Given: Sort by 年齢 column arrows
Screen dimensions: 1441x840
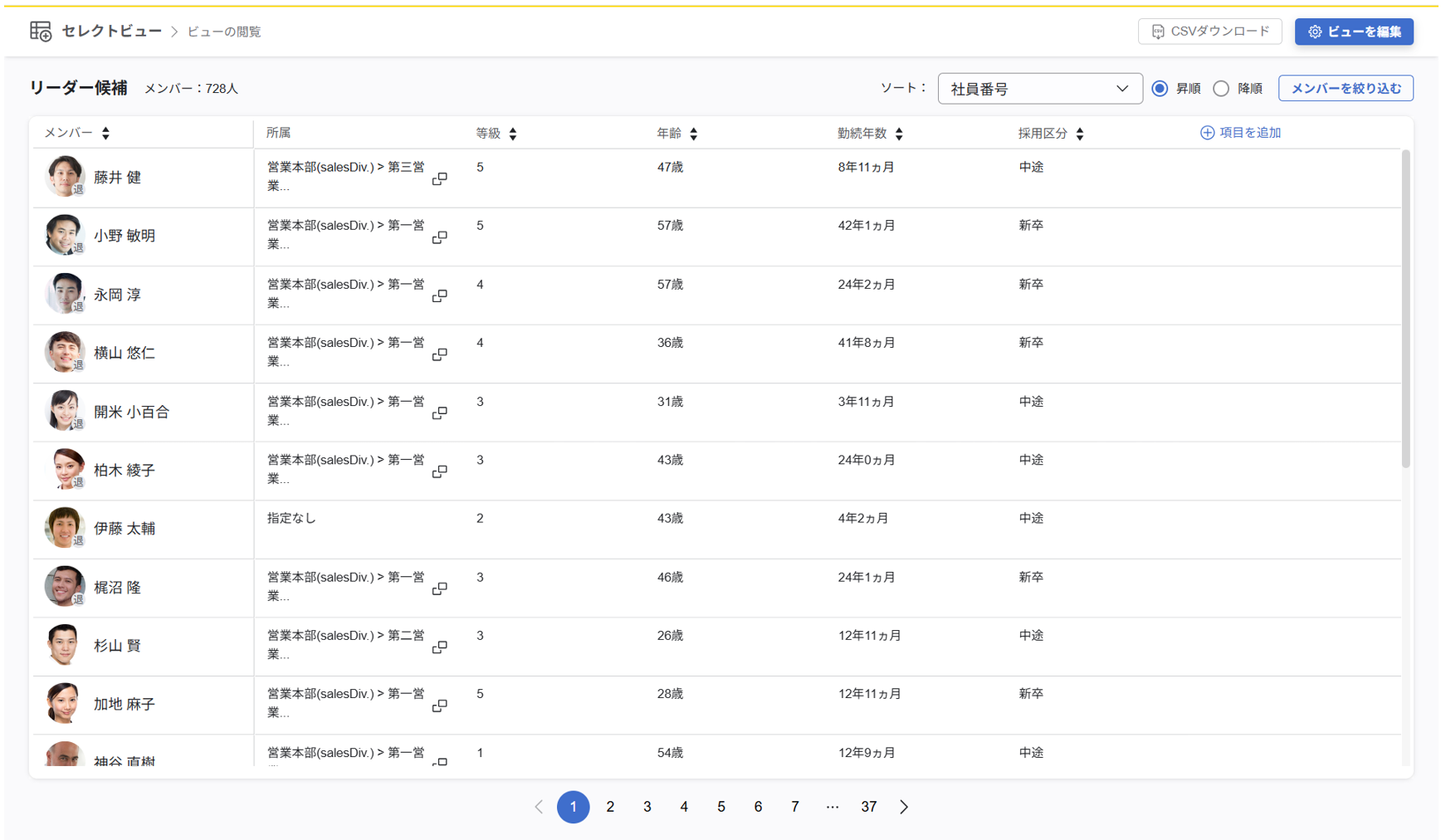Looking at the screenshot, I should pos(694,134).
